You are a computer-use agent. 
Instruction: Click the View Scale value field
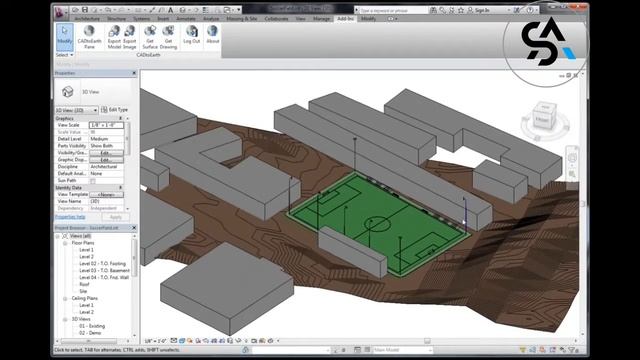click(x=106, y=125)
